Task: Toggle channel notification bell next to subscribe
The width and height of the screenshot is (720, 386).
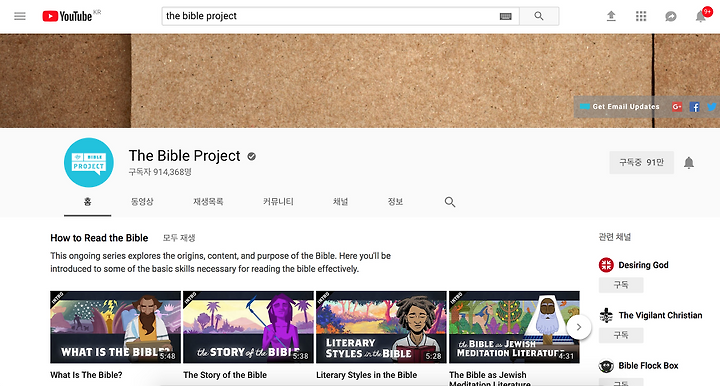Action: (689, 163)
